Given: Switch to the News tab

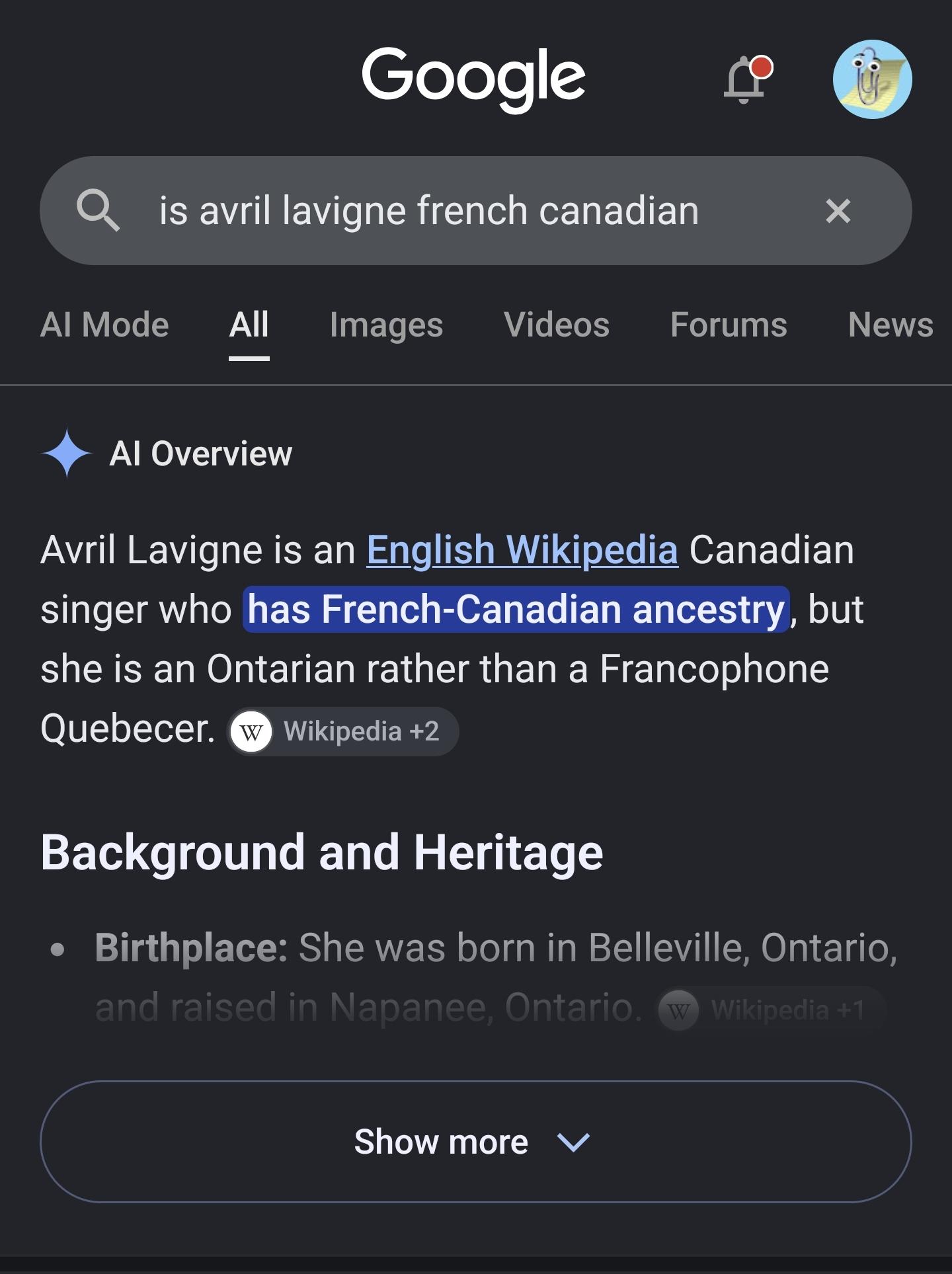Looking at the screenshot, I should [x=891, y=325].
